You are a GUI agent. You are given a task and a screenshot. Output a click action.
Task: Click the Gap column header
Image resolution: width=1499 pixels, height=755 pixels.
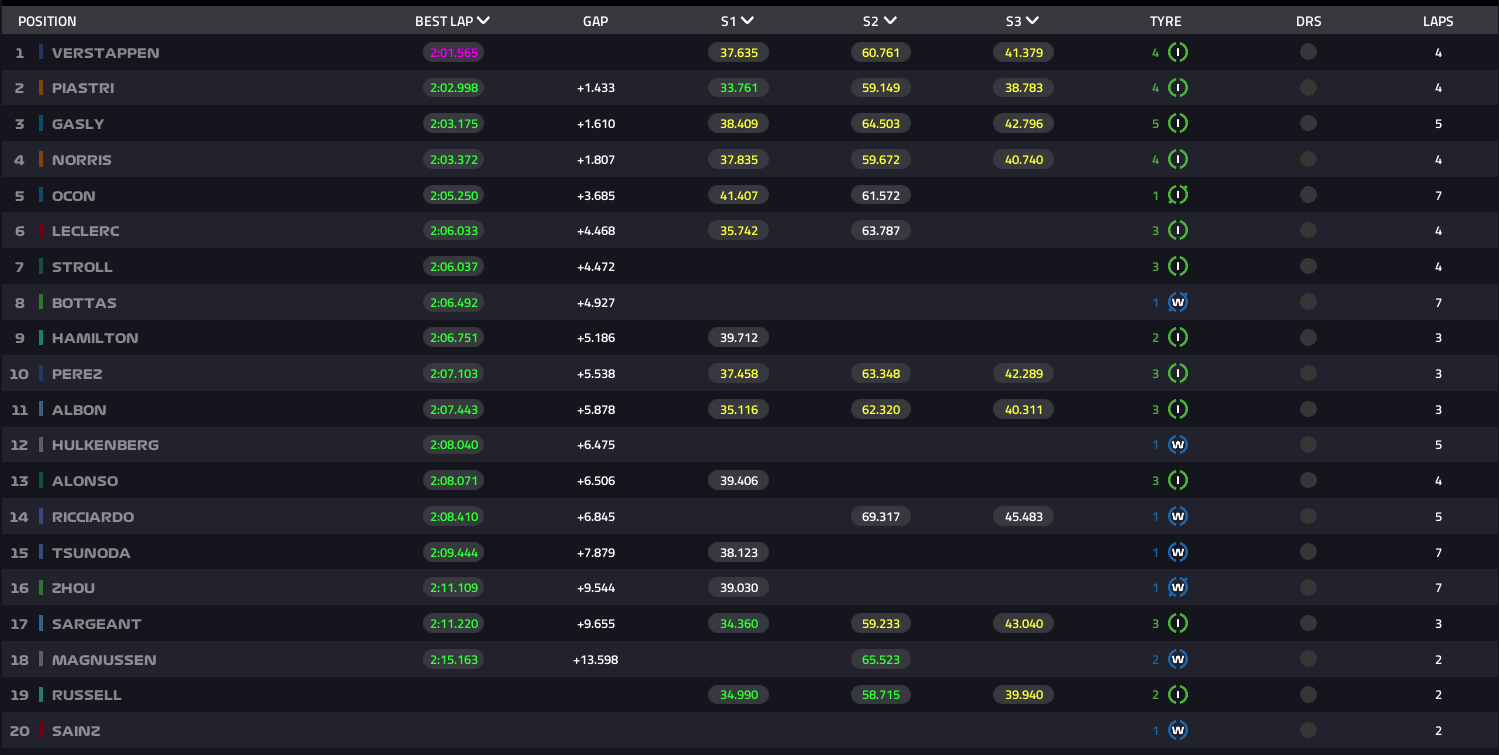pyautogui.click(x=595, y=21)
